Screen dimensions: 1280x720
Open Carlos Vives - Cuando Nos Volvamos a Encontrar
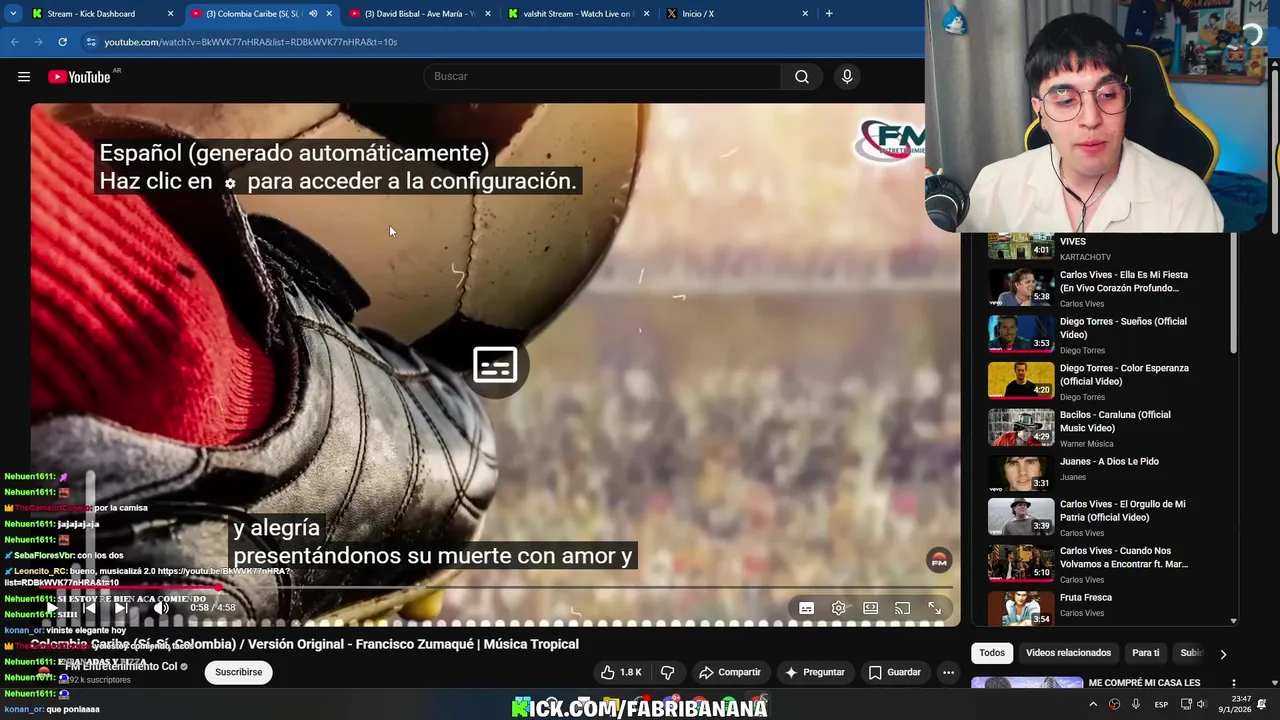point(1105,563)
